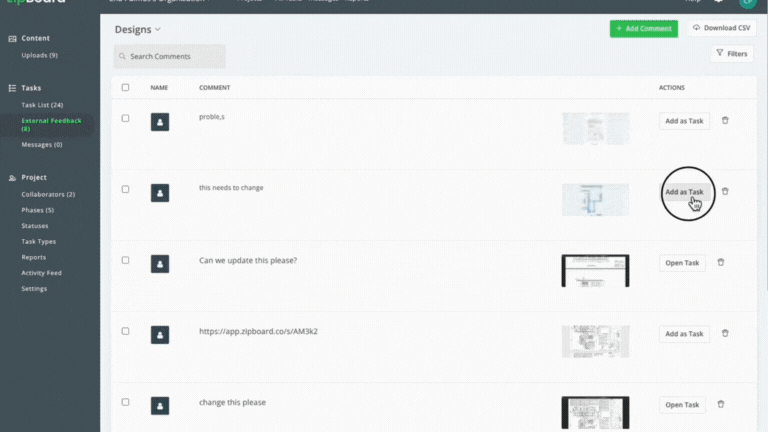The image size is (768, 432).
Task: Open Uploads (9) in sidebar
Action: [x=39, y=55]
